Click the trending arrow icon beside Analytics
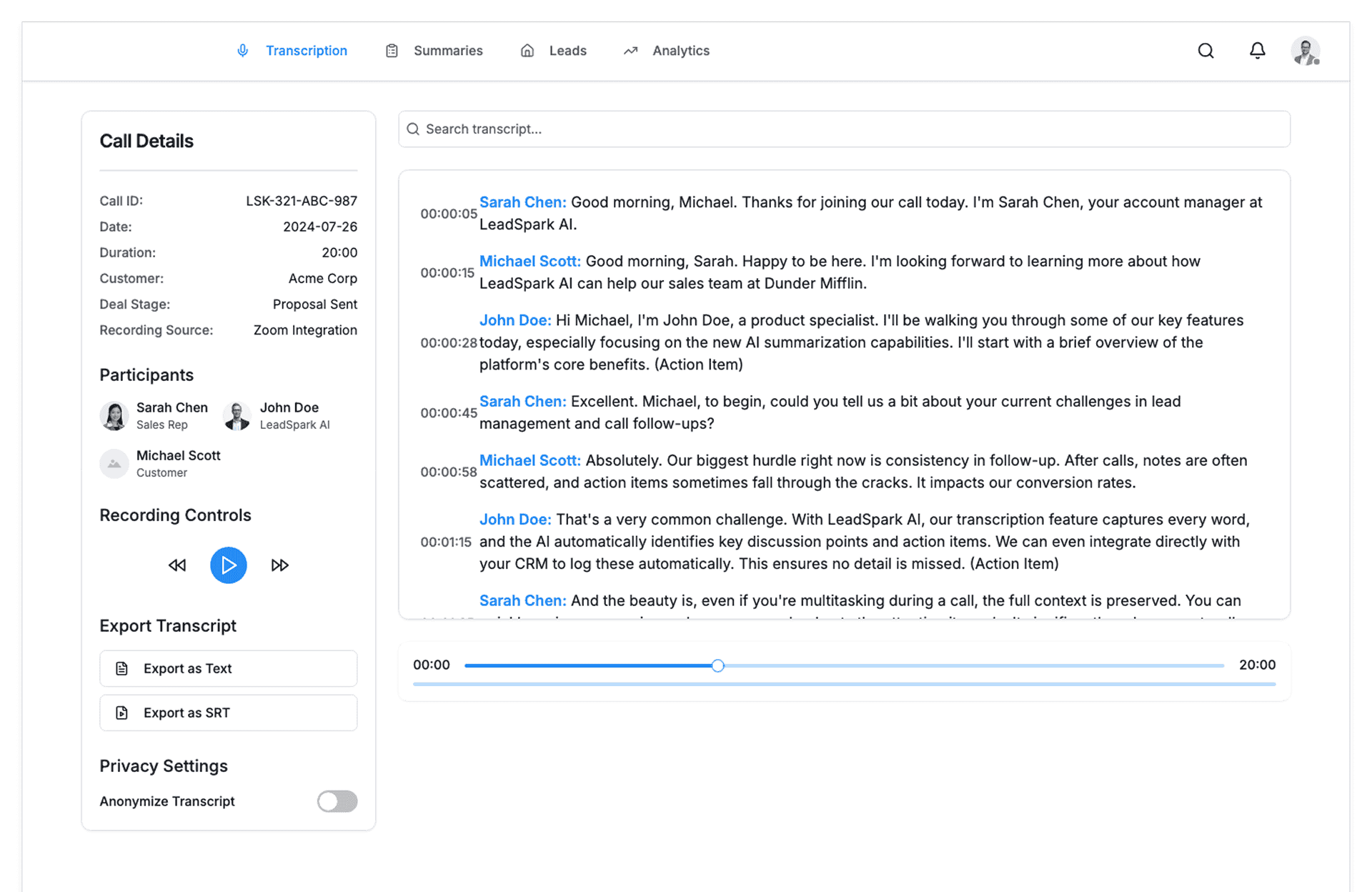 (x=630, y=51)
